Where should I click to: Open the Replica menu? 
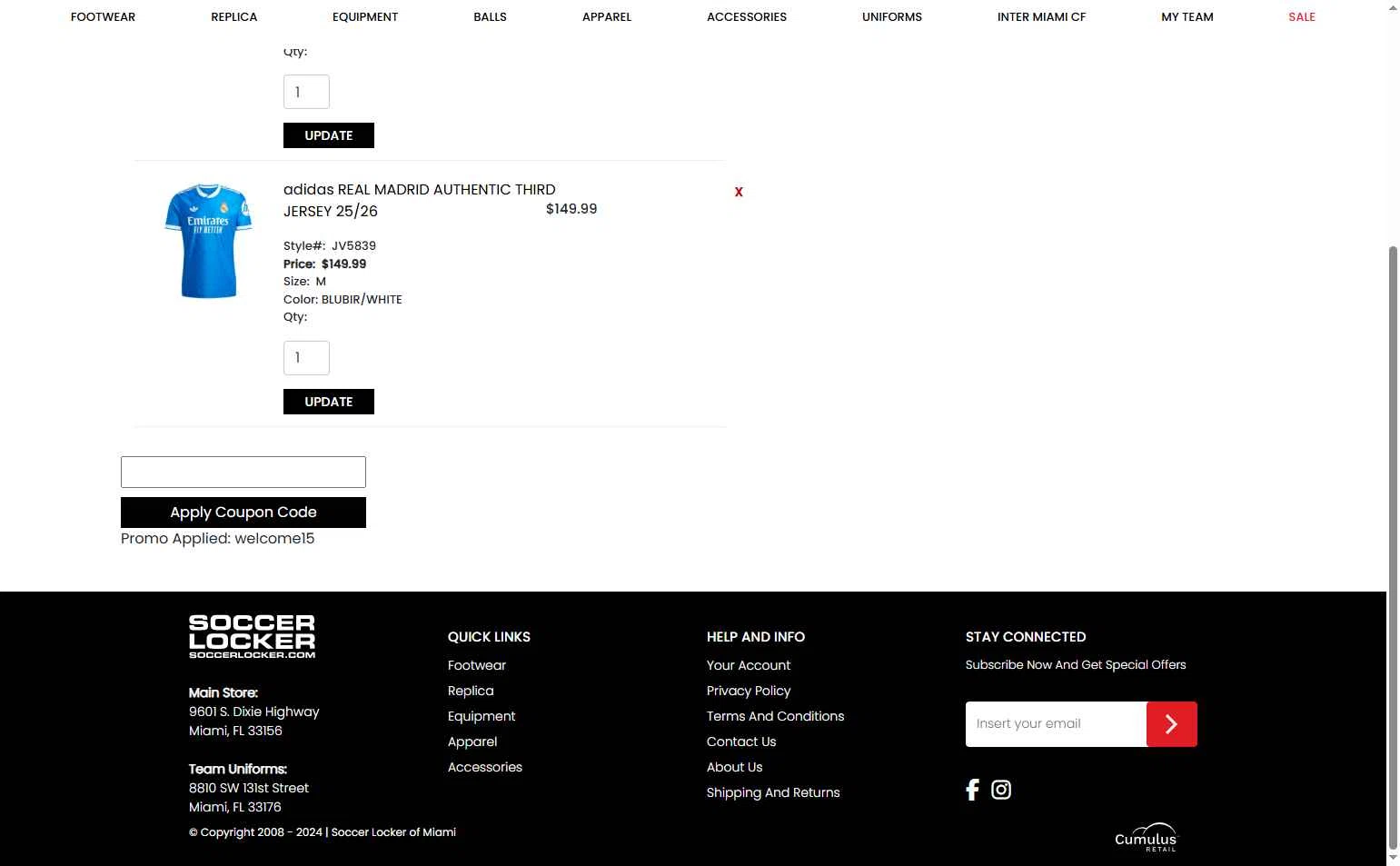[233, 16]
